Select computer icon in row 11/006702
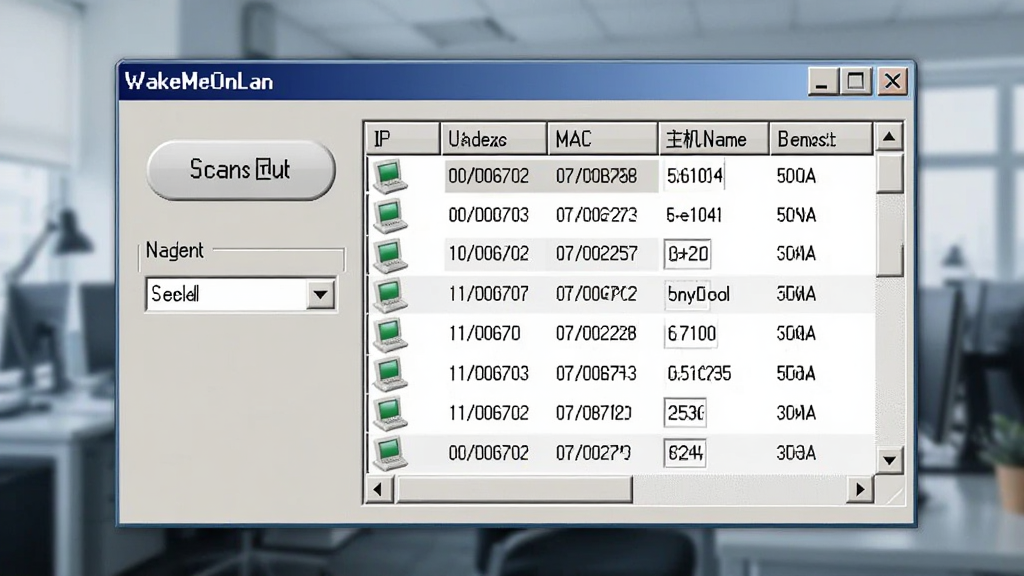Screen dimensions: 1024x576 click(x=390, y=414)
